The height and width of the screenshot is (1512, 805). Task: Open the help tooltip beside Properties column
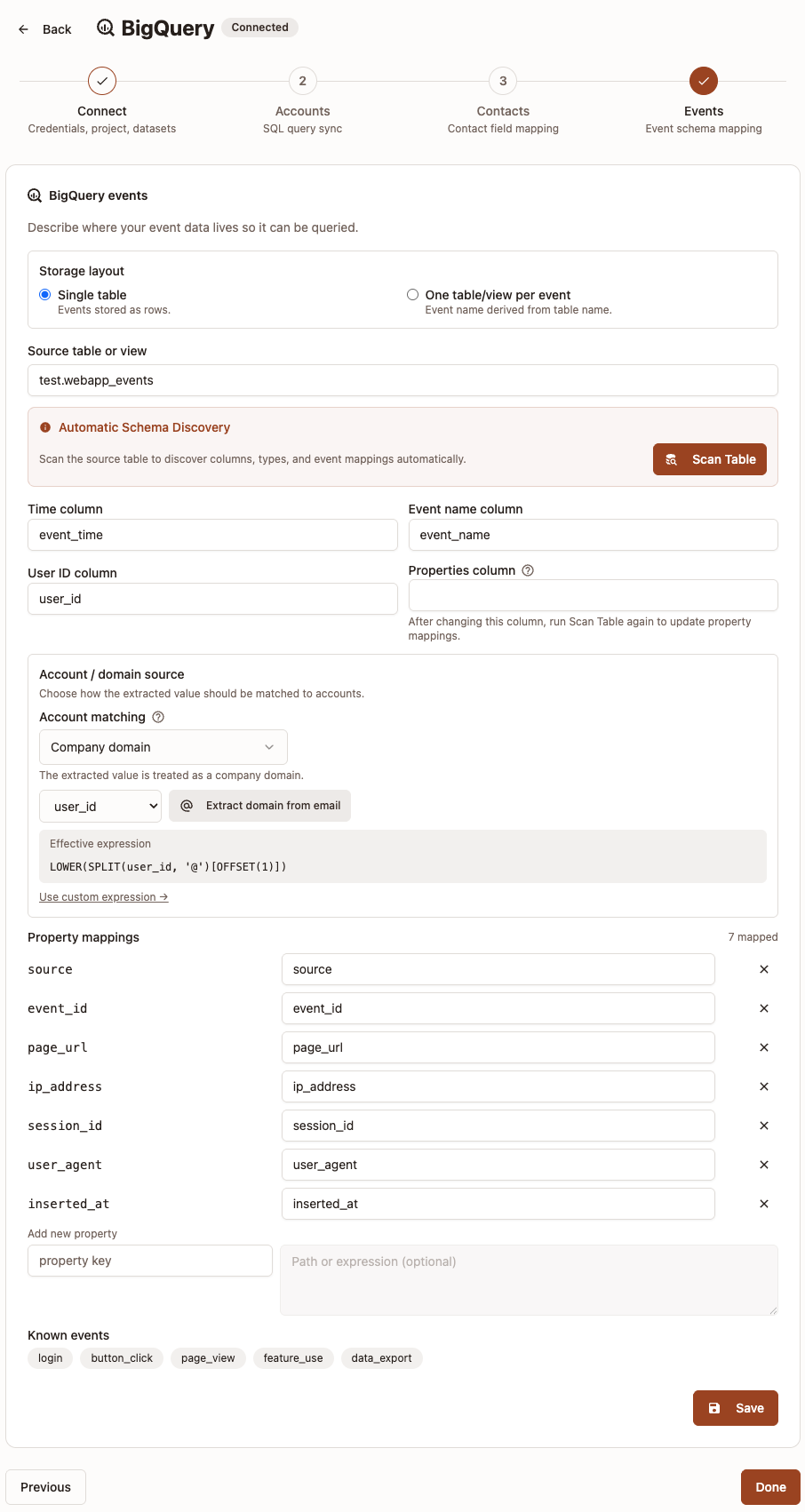(528, 569)
